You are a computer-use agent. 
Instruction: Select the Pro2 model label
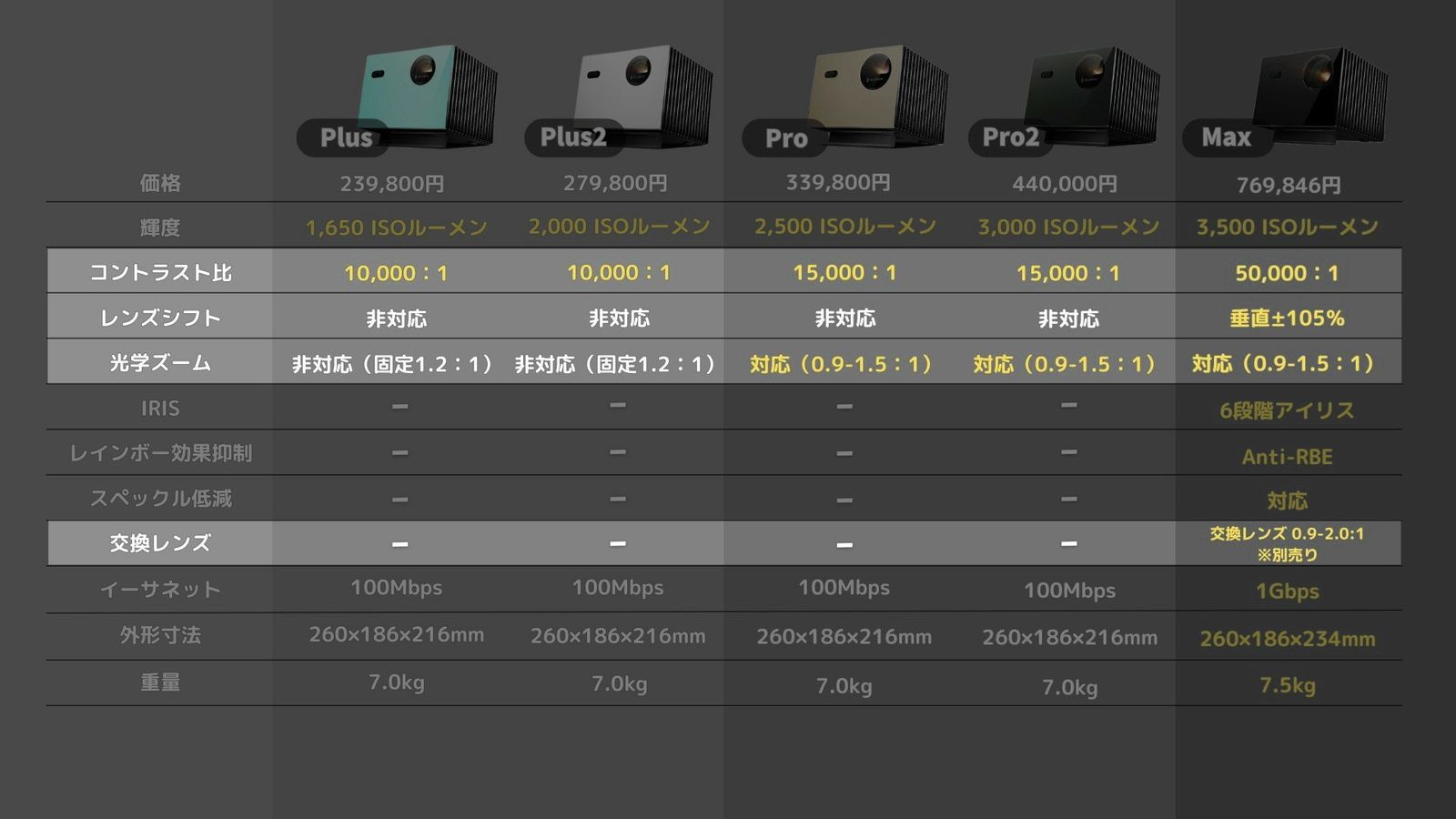(1010, 137)
